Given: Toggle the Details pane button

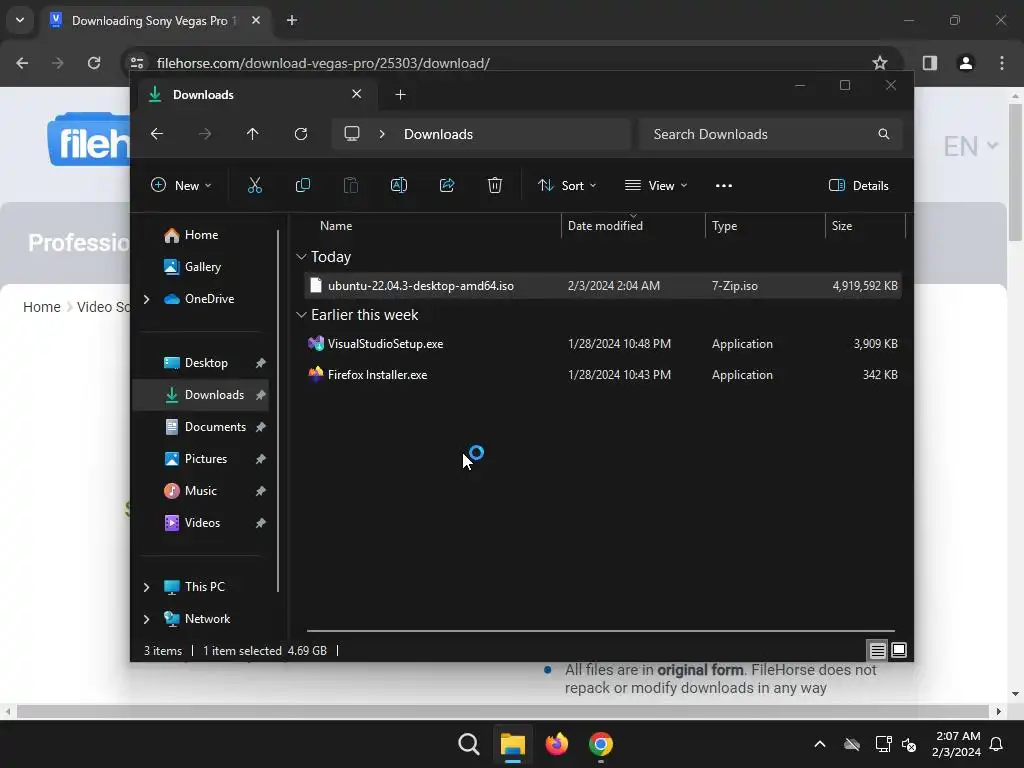Looking at the screenshot, I should 859,185.
